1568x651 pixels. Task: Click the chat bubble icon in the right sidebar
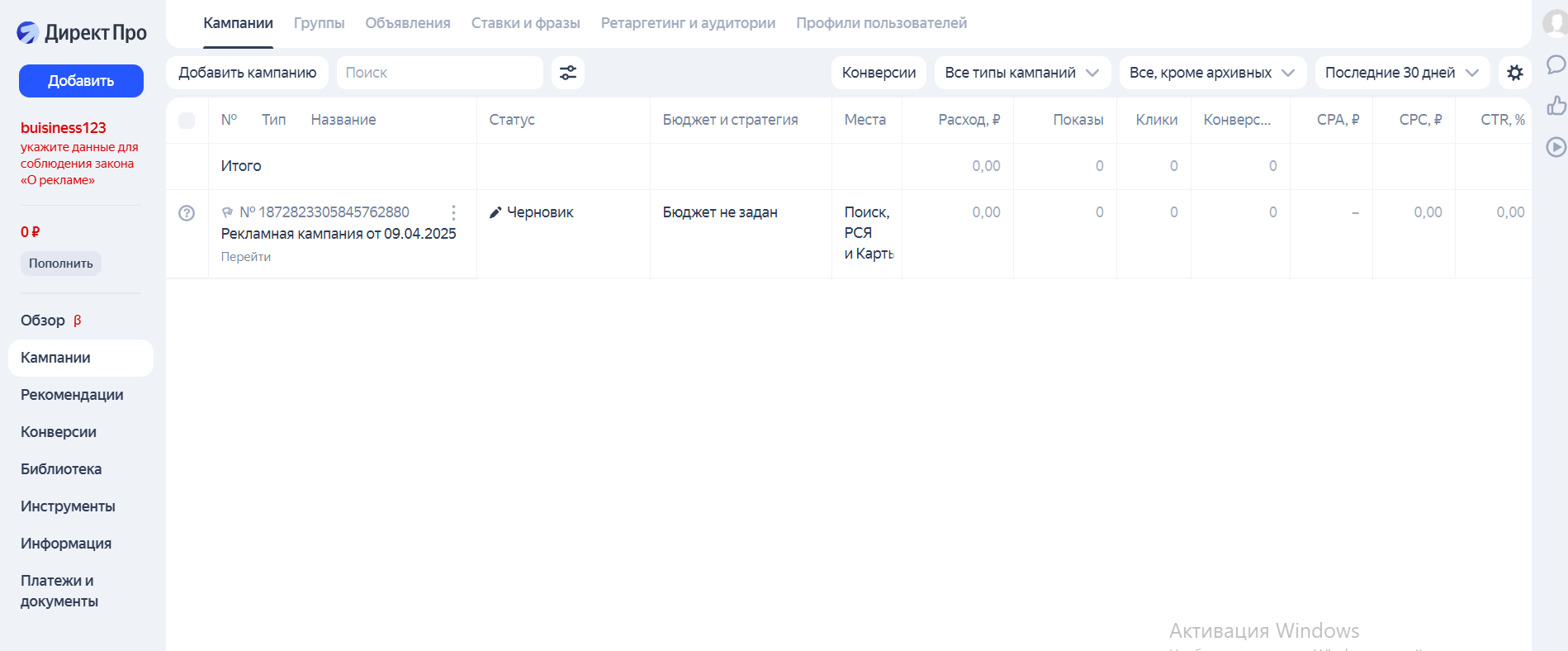tap(1556, 64)
